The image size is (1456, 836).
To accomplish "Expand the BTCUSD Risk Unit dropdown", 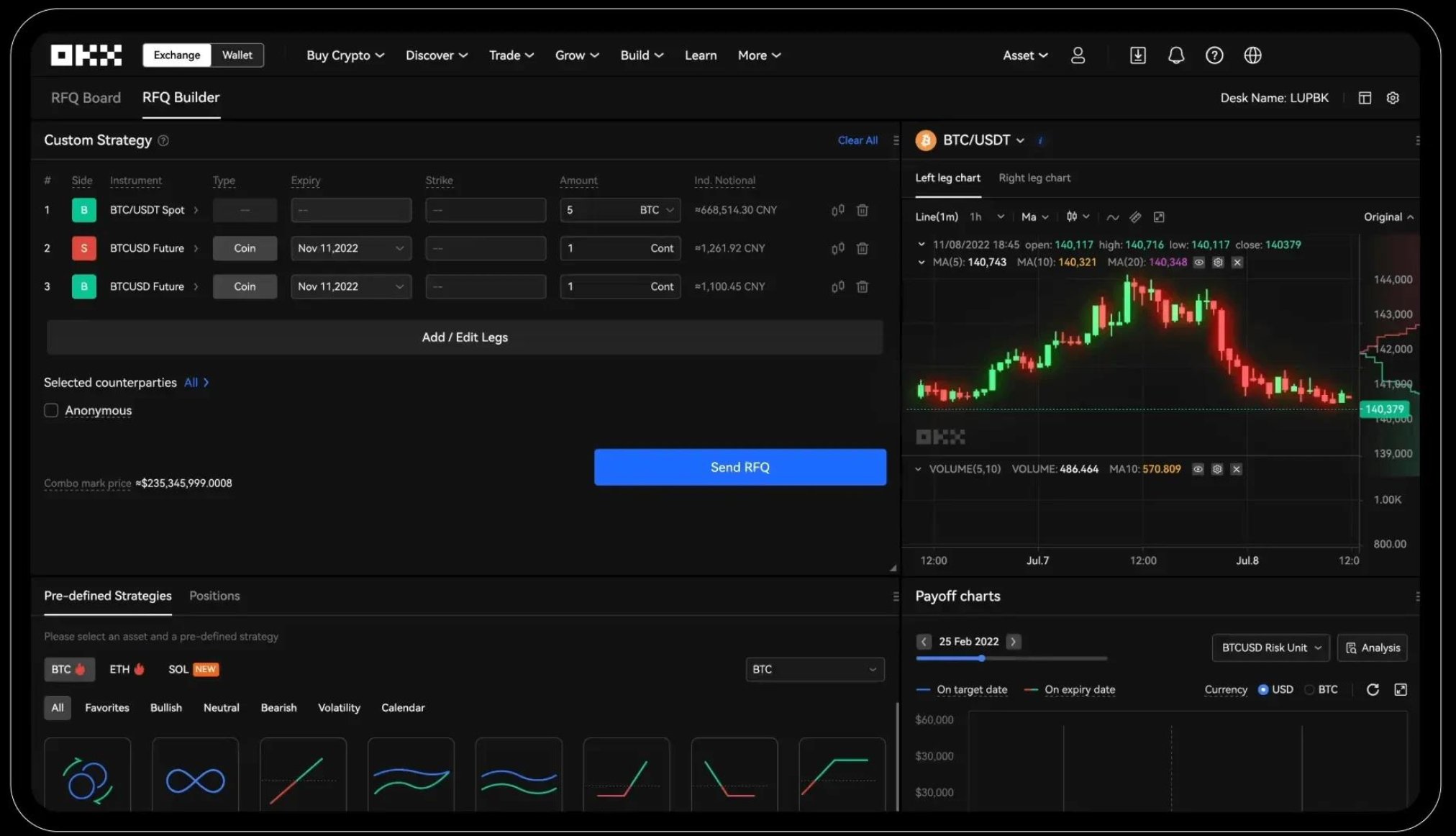I will [1270, 648].
